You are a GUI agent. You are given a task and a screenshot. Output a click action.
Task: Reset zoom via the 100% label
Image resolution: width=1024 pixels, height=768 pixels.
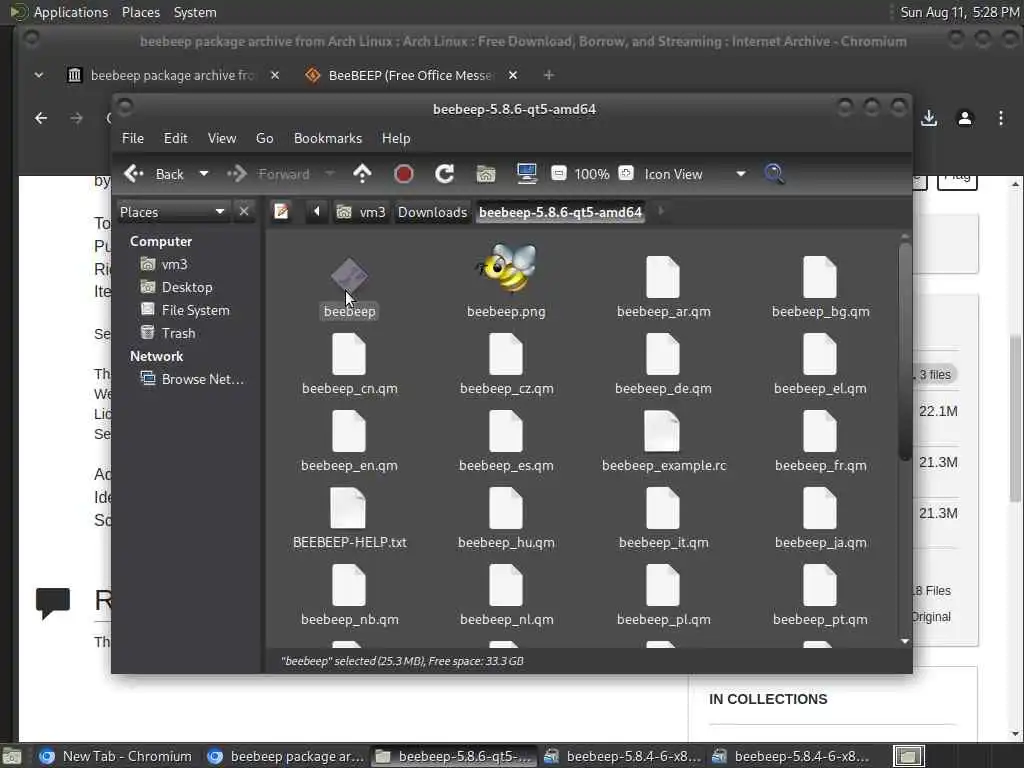click(592, 174)
